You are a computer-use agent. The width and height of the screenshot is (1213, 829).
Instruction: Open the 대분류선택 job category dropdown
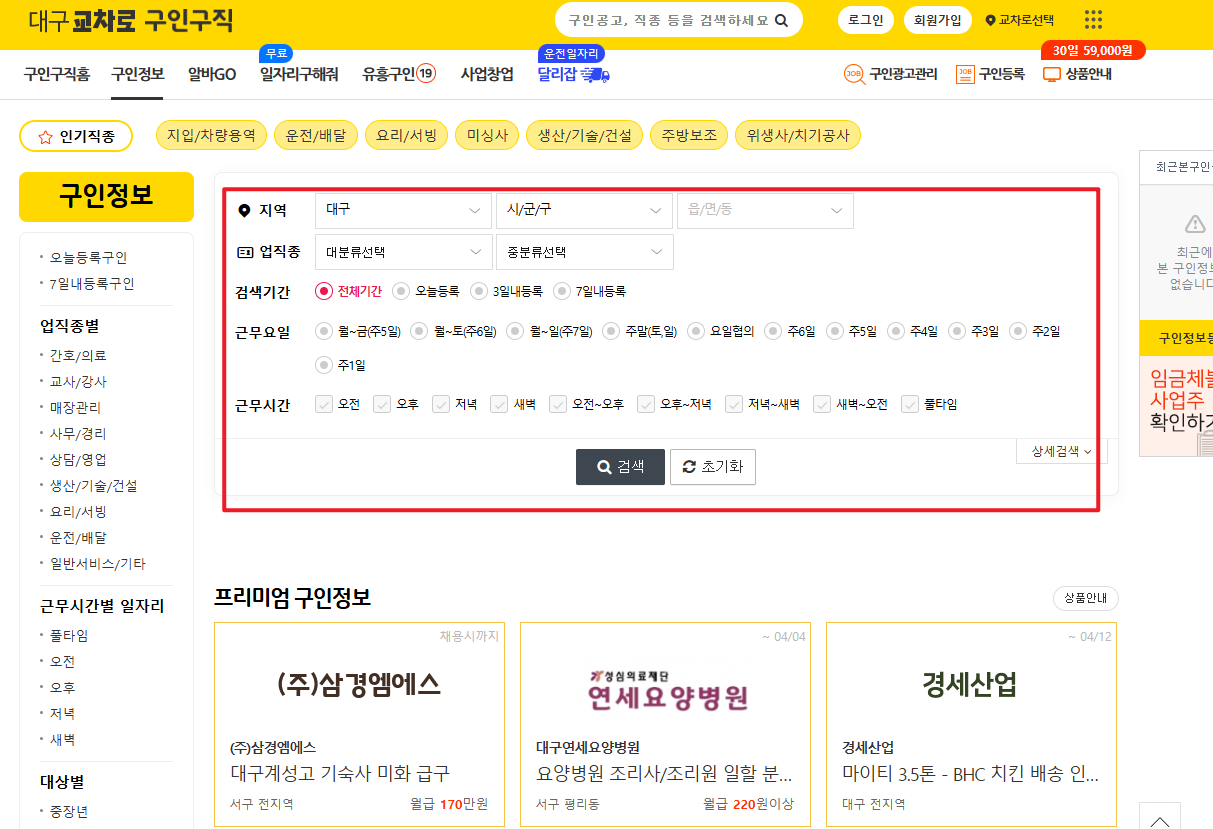coord(403,252)
